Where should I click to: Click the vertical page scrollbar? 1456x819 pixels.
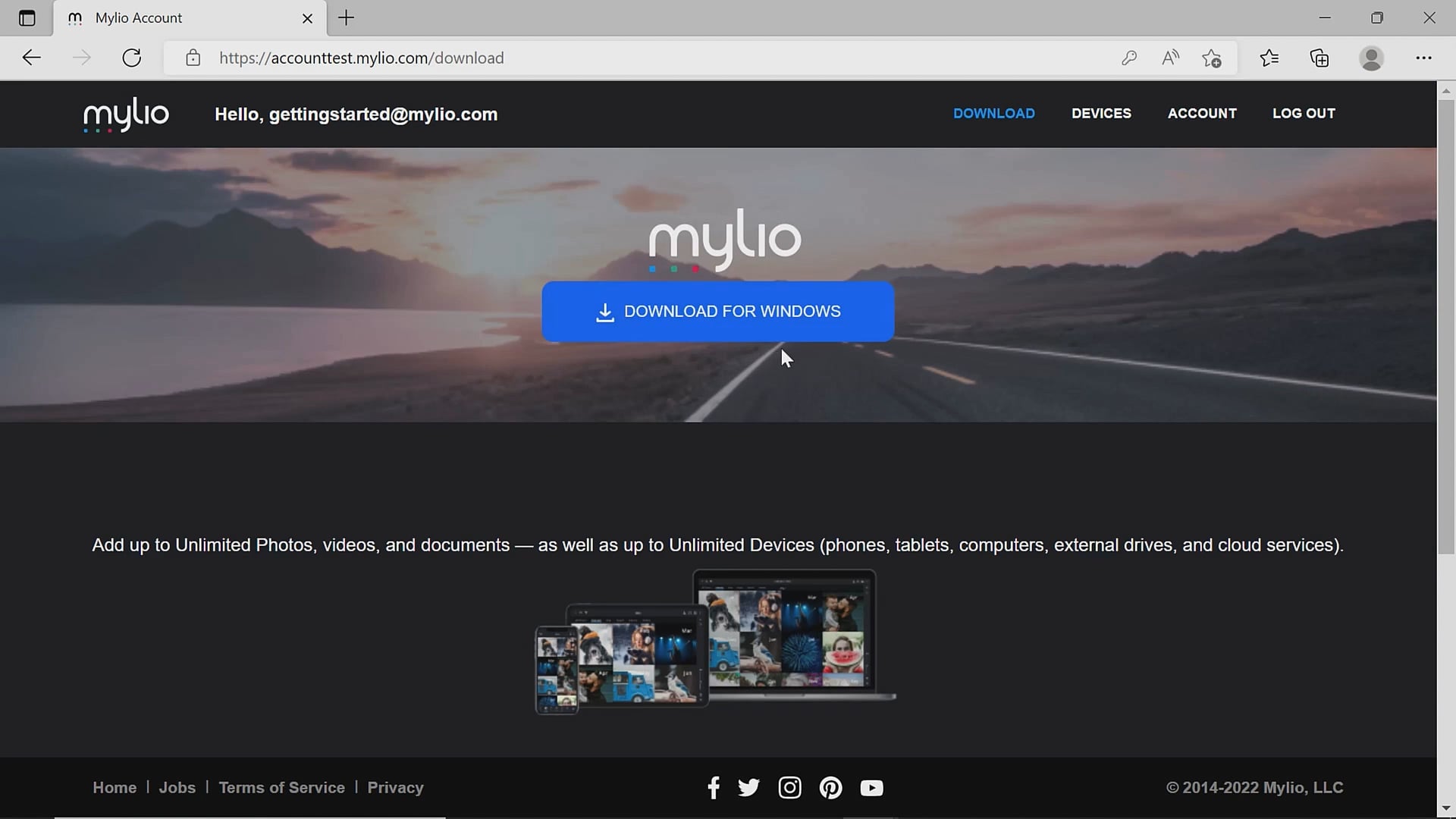1447,303
